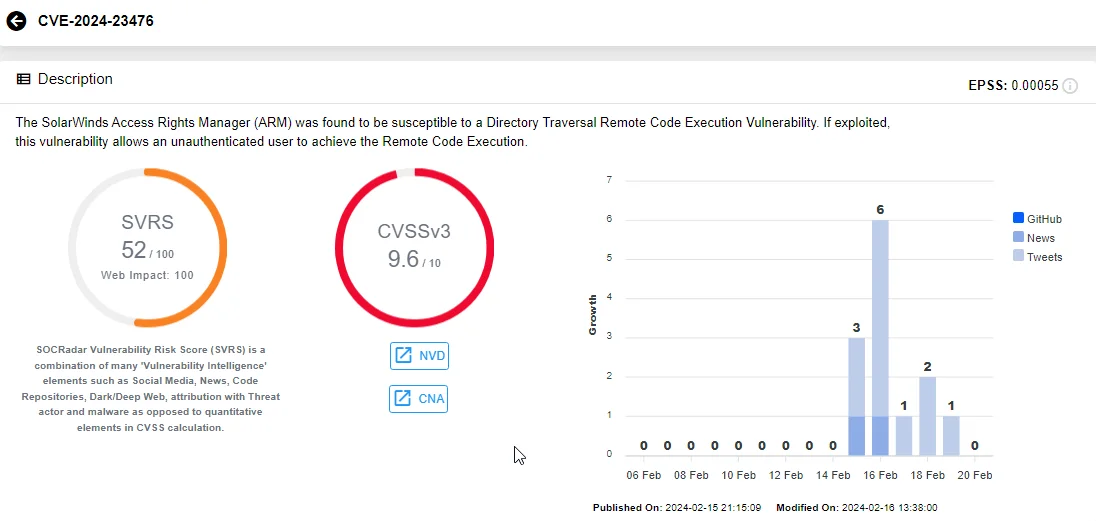This screenshot has width=1096, height=521.
Task: Select the chart bar labeled 3
Action: point(856,397)
